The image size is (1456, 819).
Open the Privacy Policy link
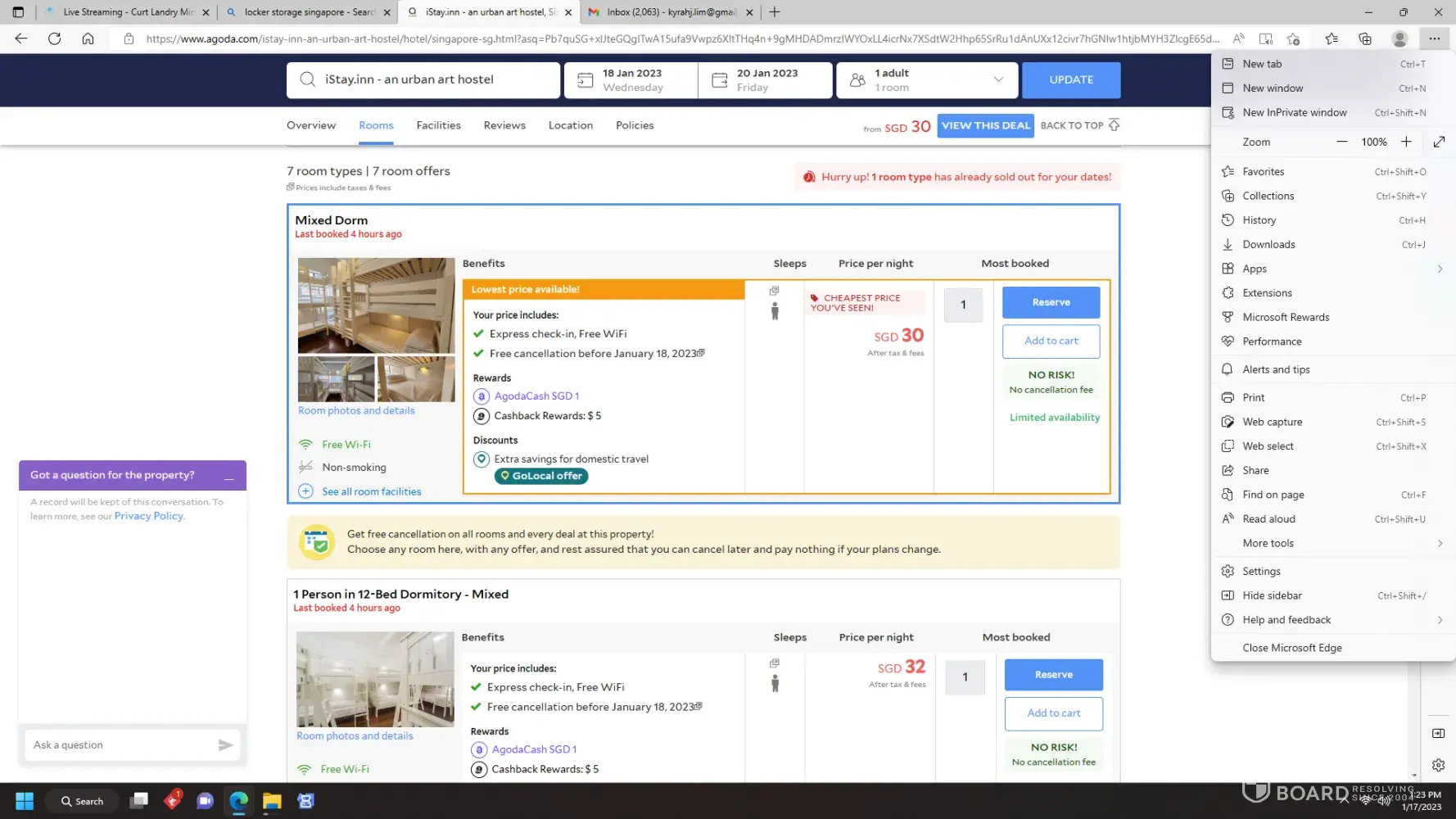tap(149, 516)
